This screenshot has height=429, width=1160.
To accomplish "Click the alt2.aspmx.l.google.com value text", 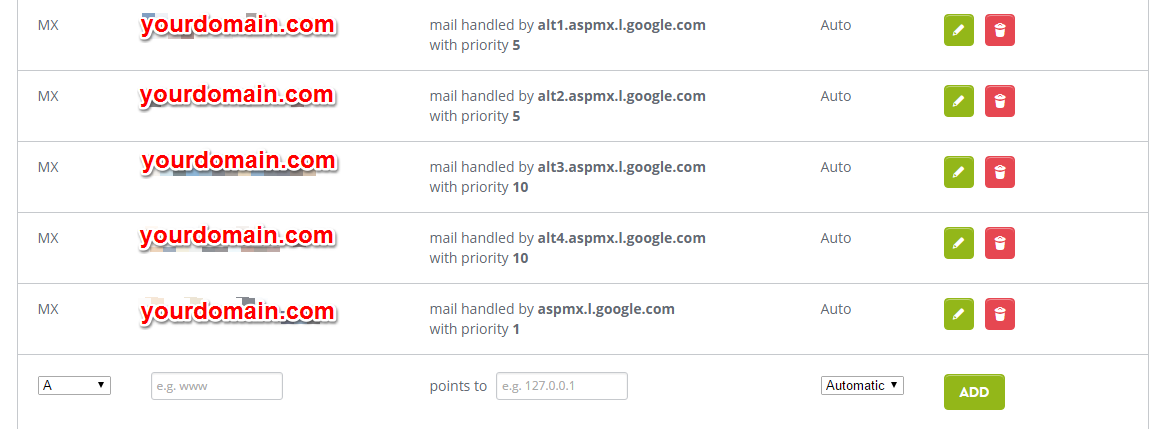I will tap(621, 96).
